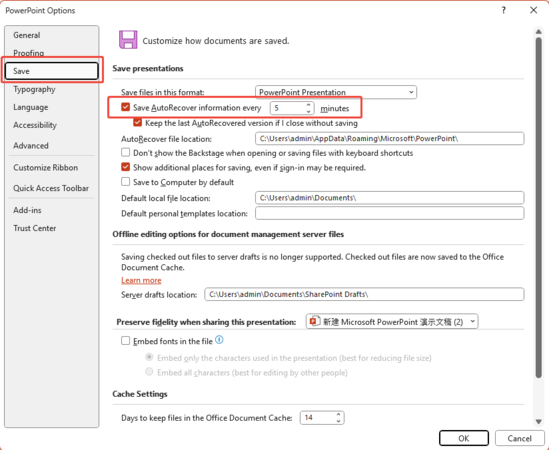The image size is (549, 450).
Task: Enable Don't show the Backstage checkbox
Action: [x=125, y=152]
